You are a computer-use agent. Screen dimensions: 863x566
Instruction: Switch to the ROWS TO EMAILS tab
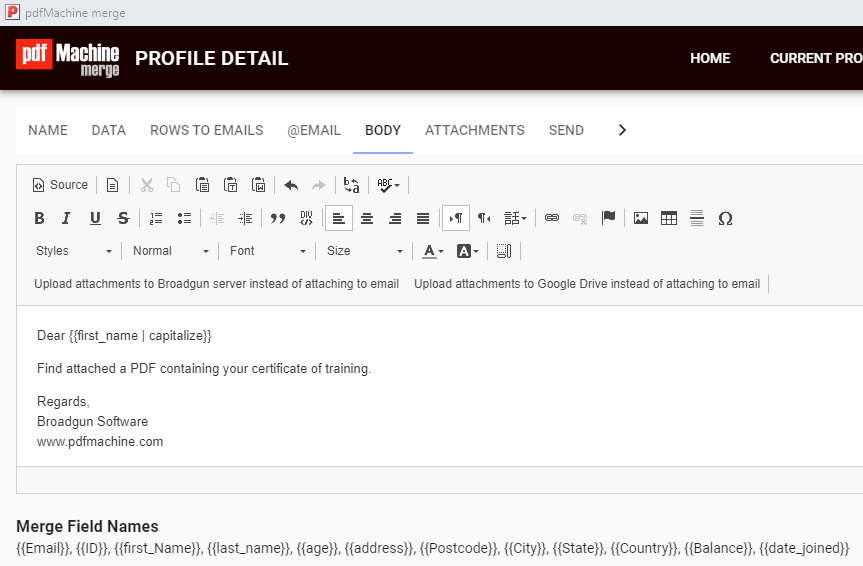[206, 130]
